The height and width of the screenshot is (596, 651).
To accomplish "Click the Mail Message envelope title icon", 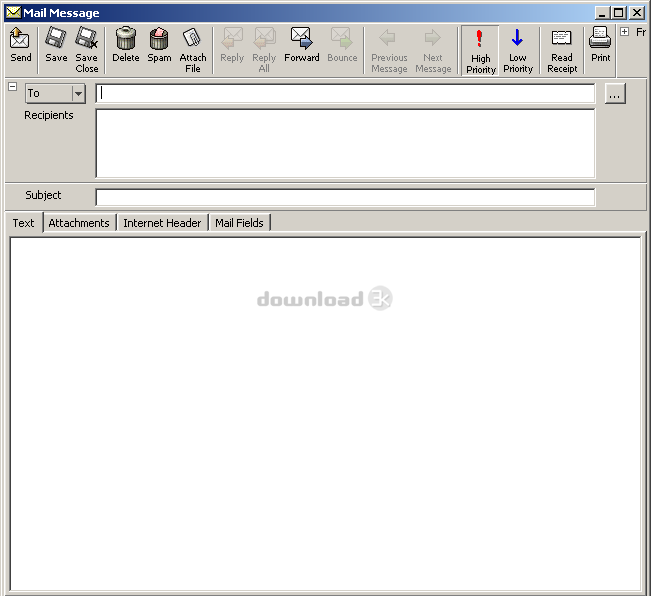I will click(x=13, y=12).
